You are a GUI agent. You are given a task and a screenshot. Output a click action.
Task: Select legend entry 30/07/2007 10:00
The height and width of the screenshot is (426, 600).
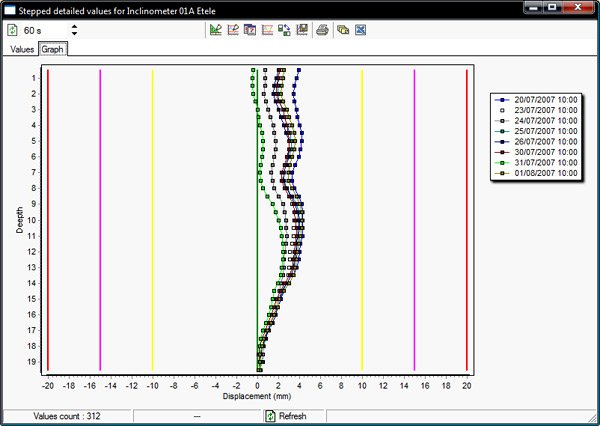(x=536, y=152)
